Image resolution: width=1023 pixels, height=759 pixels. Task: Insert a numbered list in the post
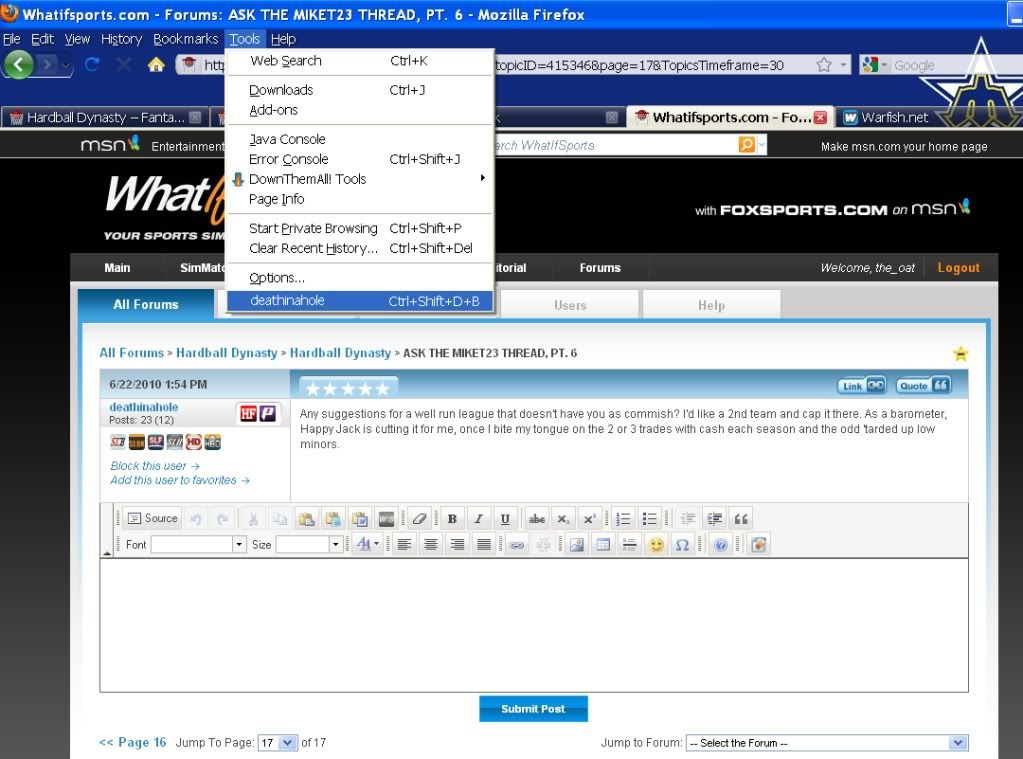click(623, 518)
